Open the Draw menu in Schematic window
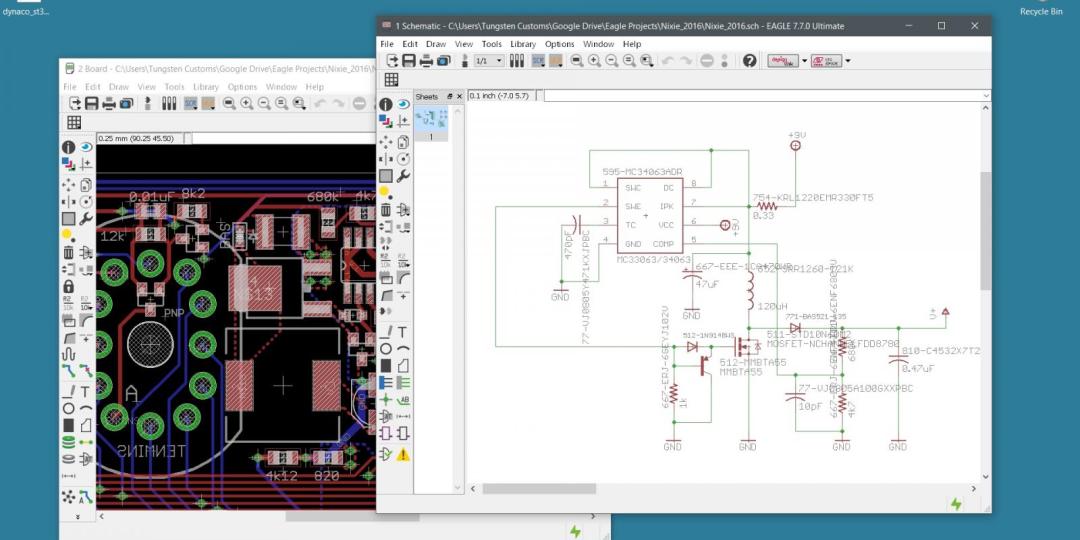 (x=436, y=43)
